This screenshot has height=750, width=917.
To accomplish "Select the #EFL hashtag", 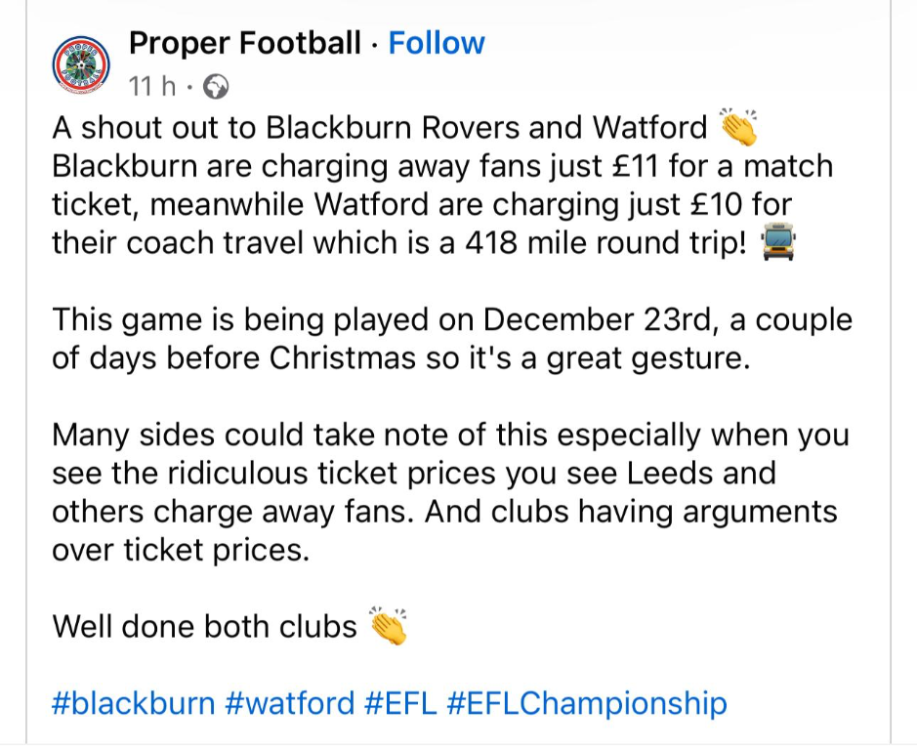I will (x=400, y=703).
